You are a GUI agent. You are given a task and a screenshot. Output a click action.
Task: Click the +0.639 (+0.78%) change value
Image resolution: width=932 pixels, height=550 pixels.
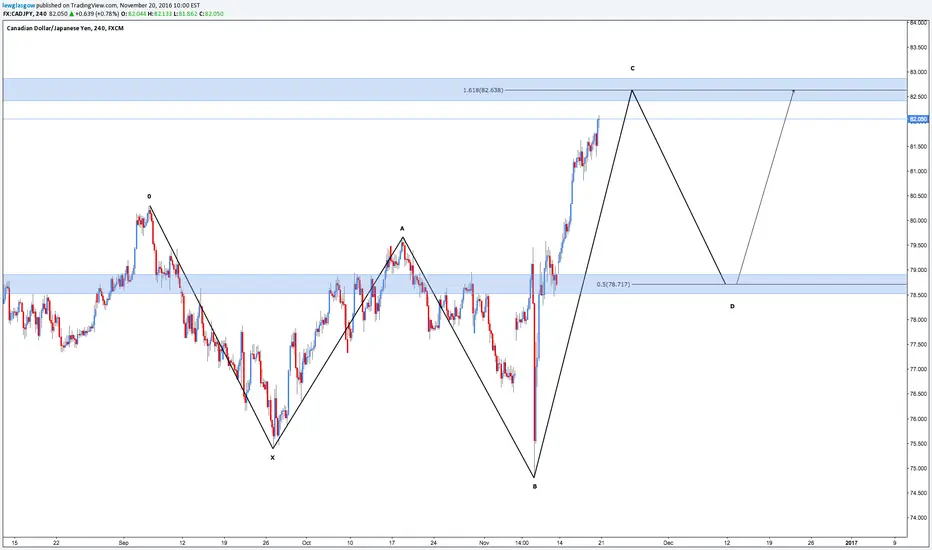click(96, 13)
